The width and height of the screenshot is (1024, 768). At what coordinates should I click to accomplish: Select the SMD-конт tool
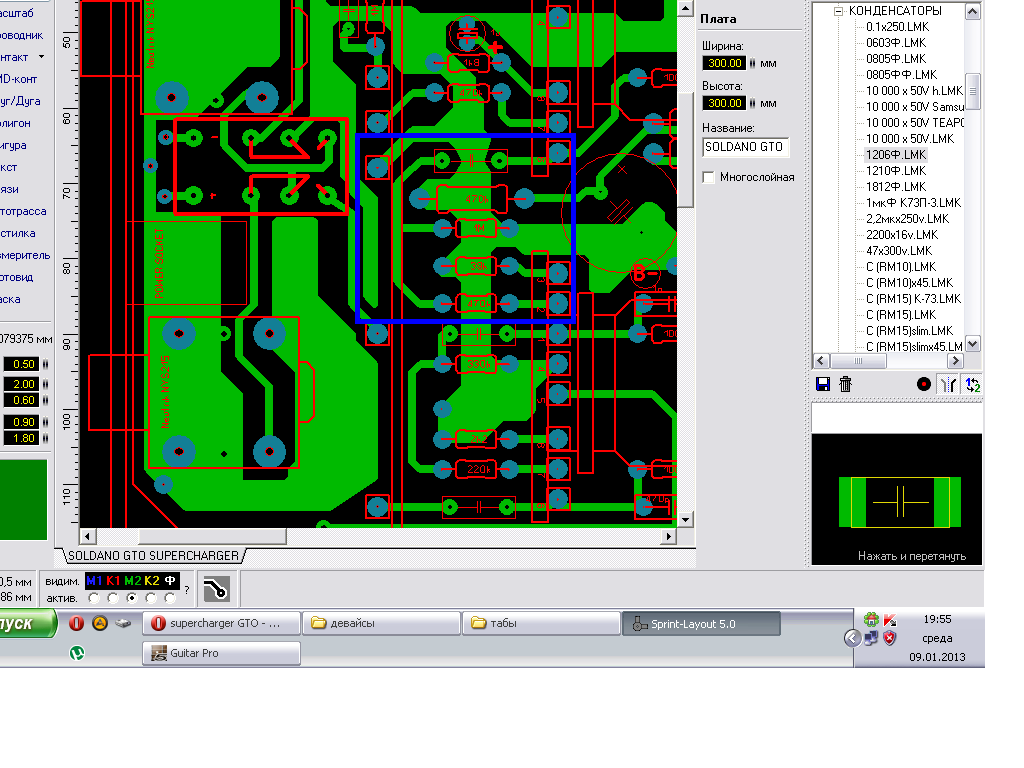(18, 79)
